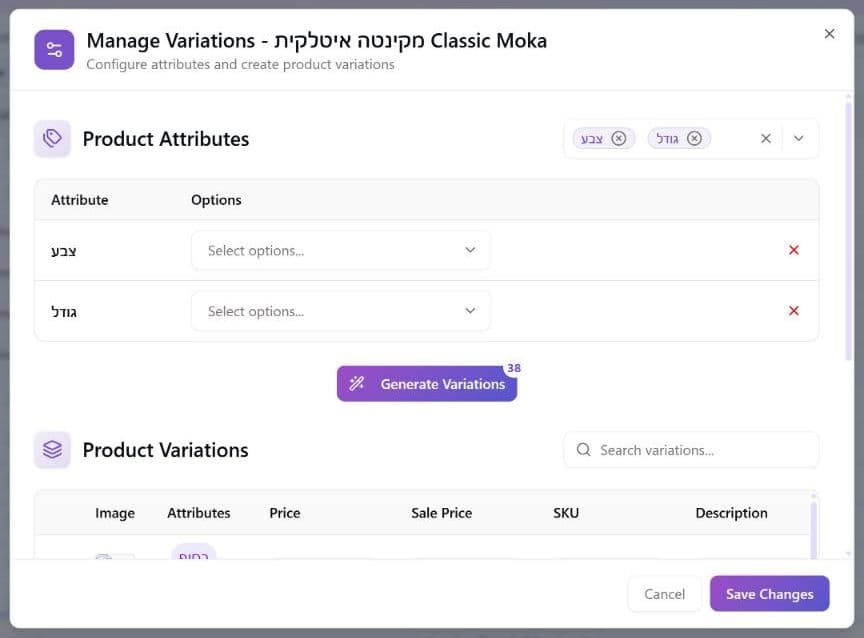This screenshot has height=638, width=864.
Task: Click the Product Attributes heading
Action: (x=166, y=139)
